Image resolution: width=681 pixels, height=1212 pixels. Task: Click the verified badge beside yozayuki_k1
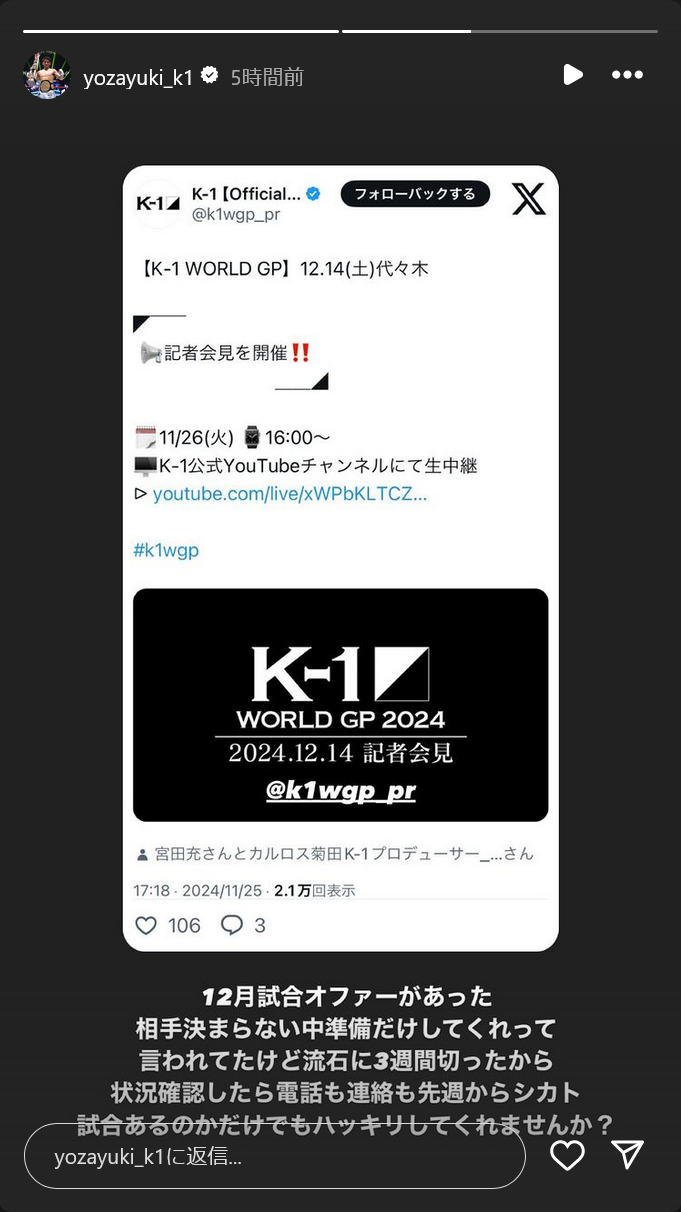coord(210,75)
